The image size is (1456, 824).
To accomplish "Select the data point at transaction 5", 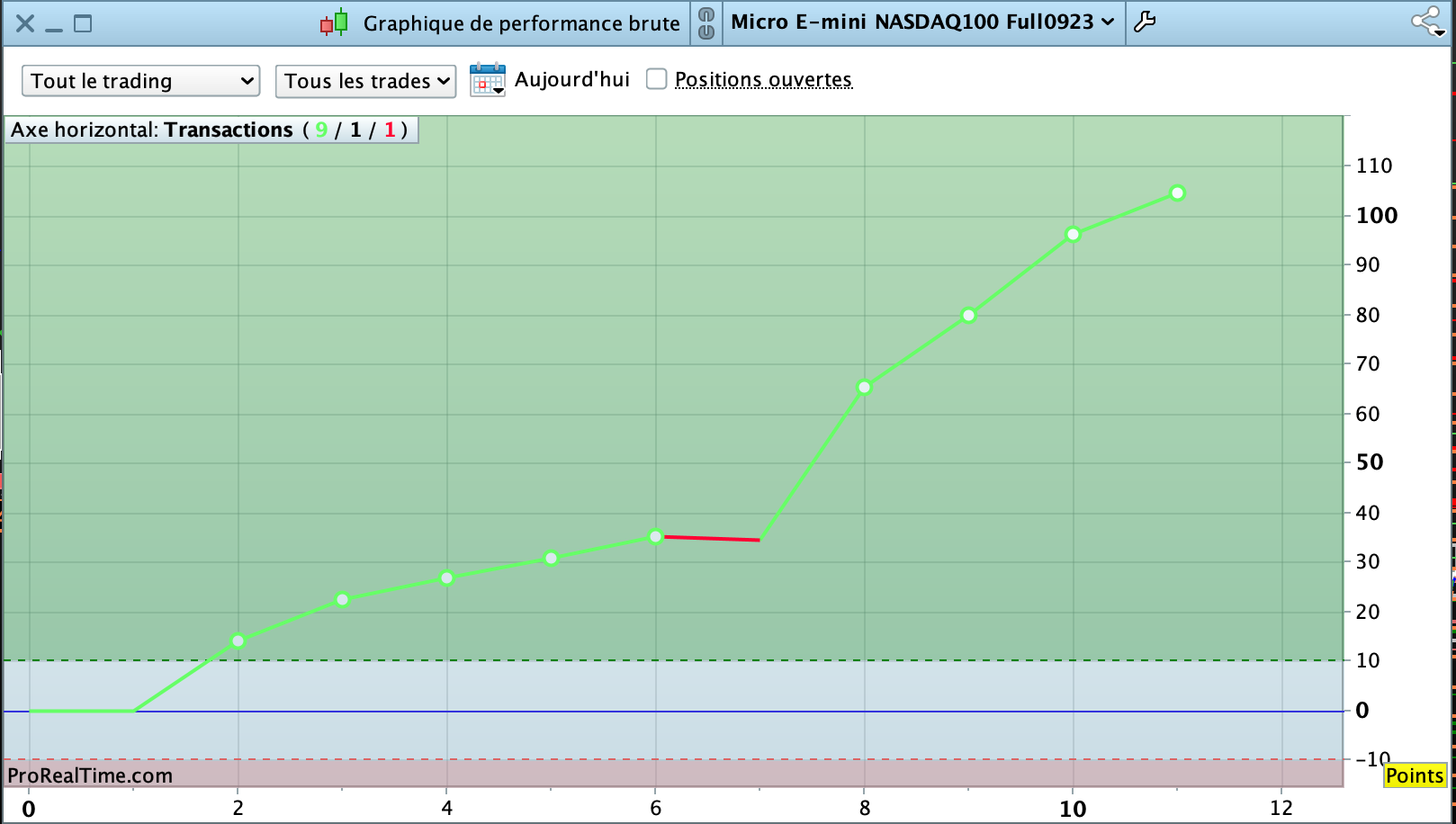I will pos(552,559).
